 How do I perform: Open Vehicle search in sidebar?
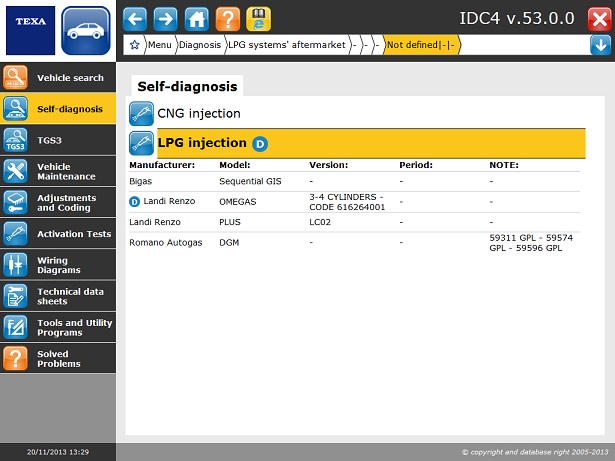point(58,78)
